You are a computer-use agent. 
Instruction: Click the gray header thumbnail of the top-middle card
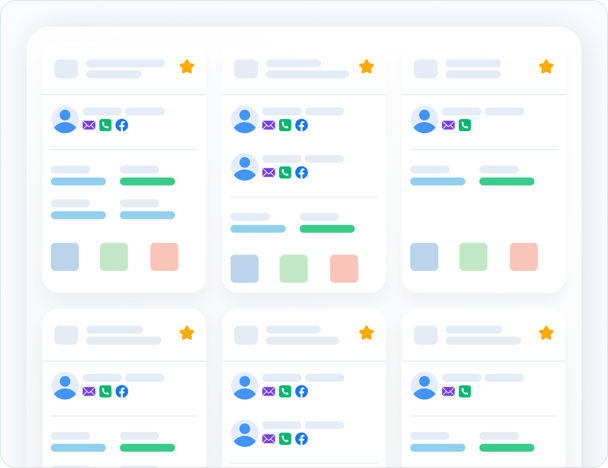[246, 69]
